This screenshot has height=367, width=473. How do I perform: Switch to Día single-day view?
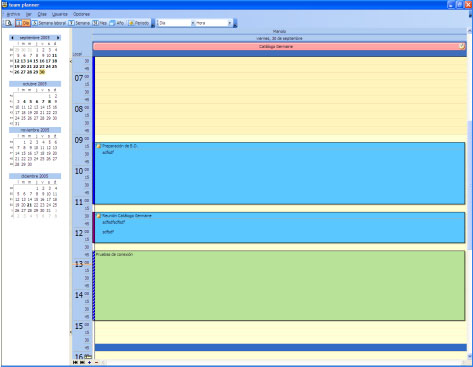tap(23, 23)
